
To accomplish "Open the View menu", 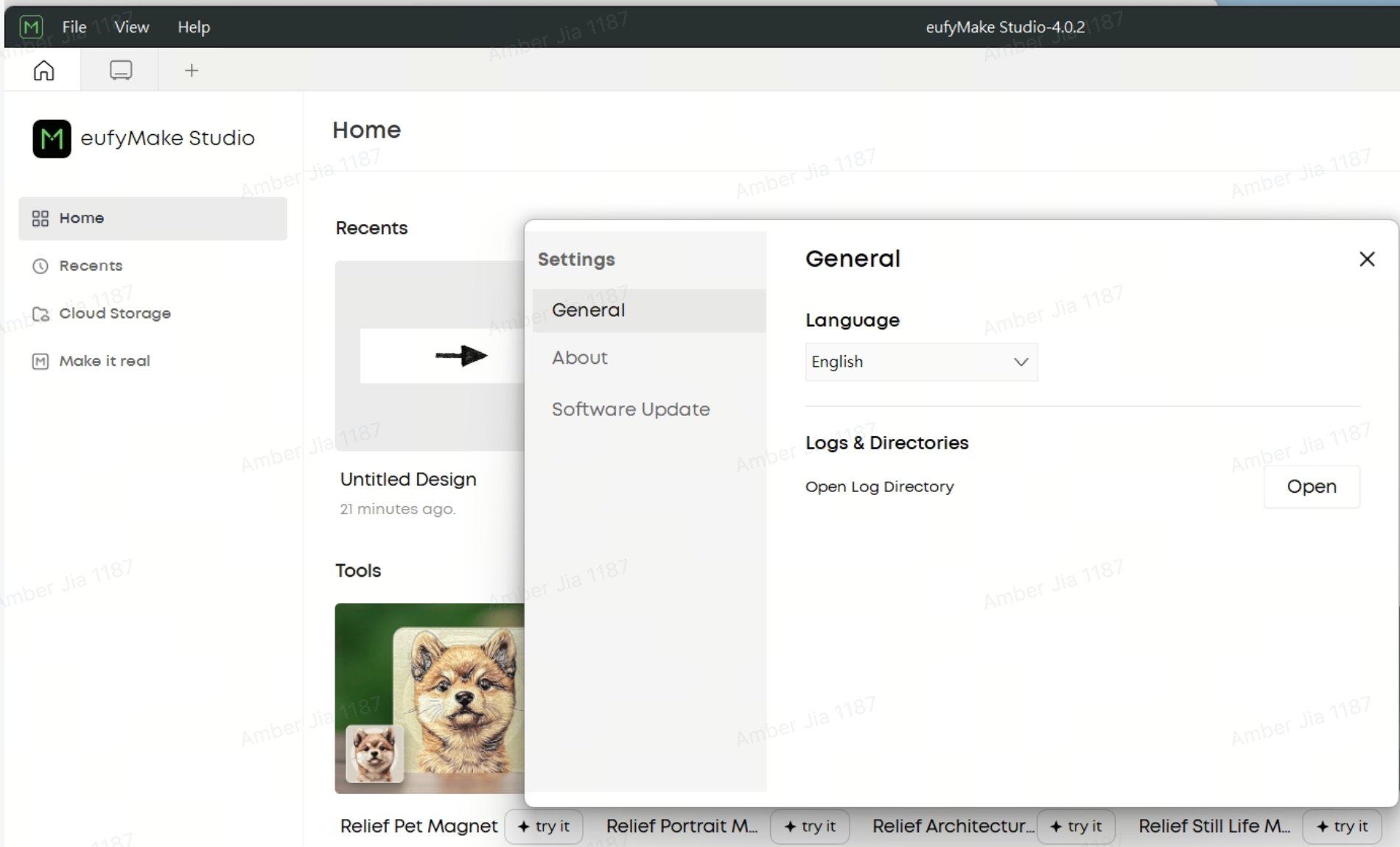I will pyautogui.click(x=132, y=27).
